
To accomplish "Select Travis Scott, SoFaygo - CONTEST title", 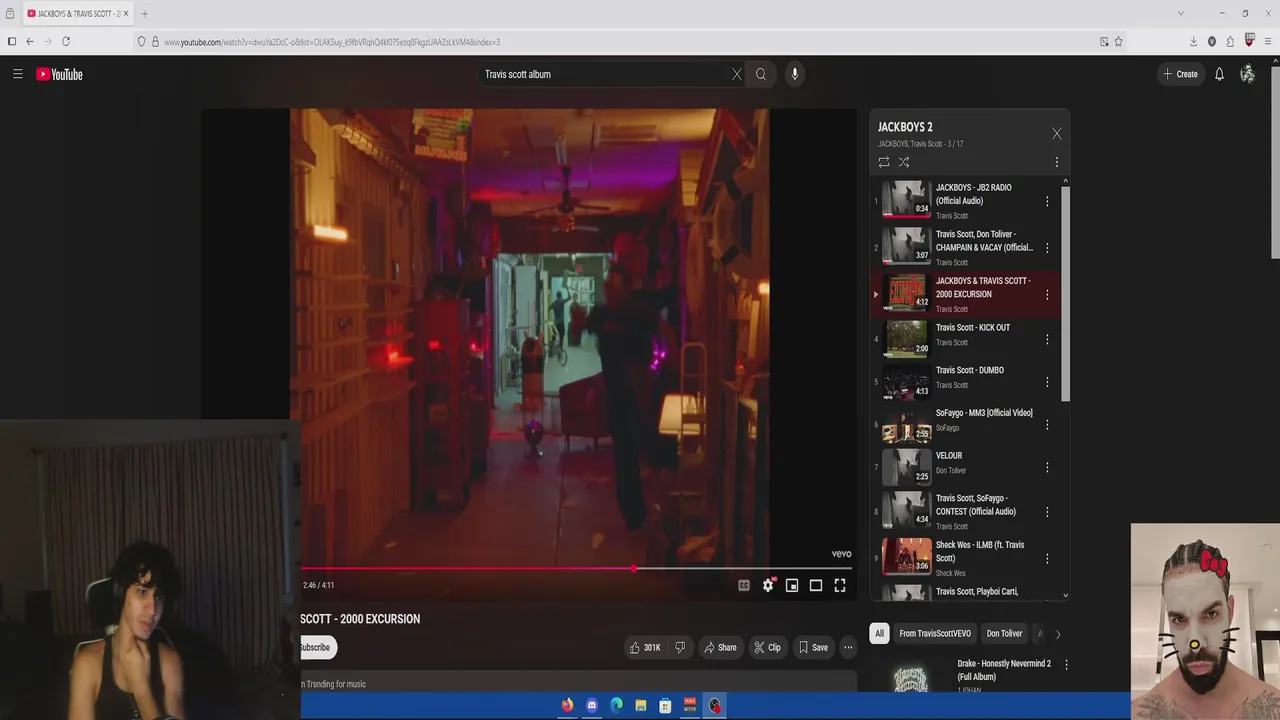I will (976, 505).
